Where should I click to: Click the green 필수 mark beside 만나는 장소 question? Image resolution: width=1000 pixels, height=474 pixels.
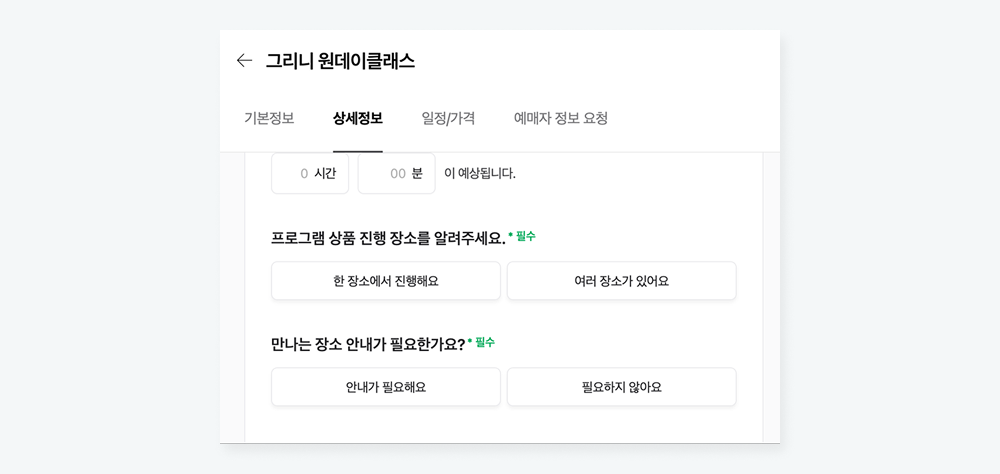(482, 343)
